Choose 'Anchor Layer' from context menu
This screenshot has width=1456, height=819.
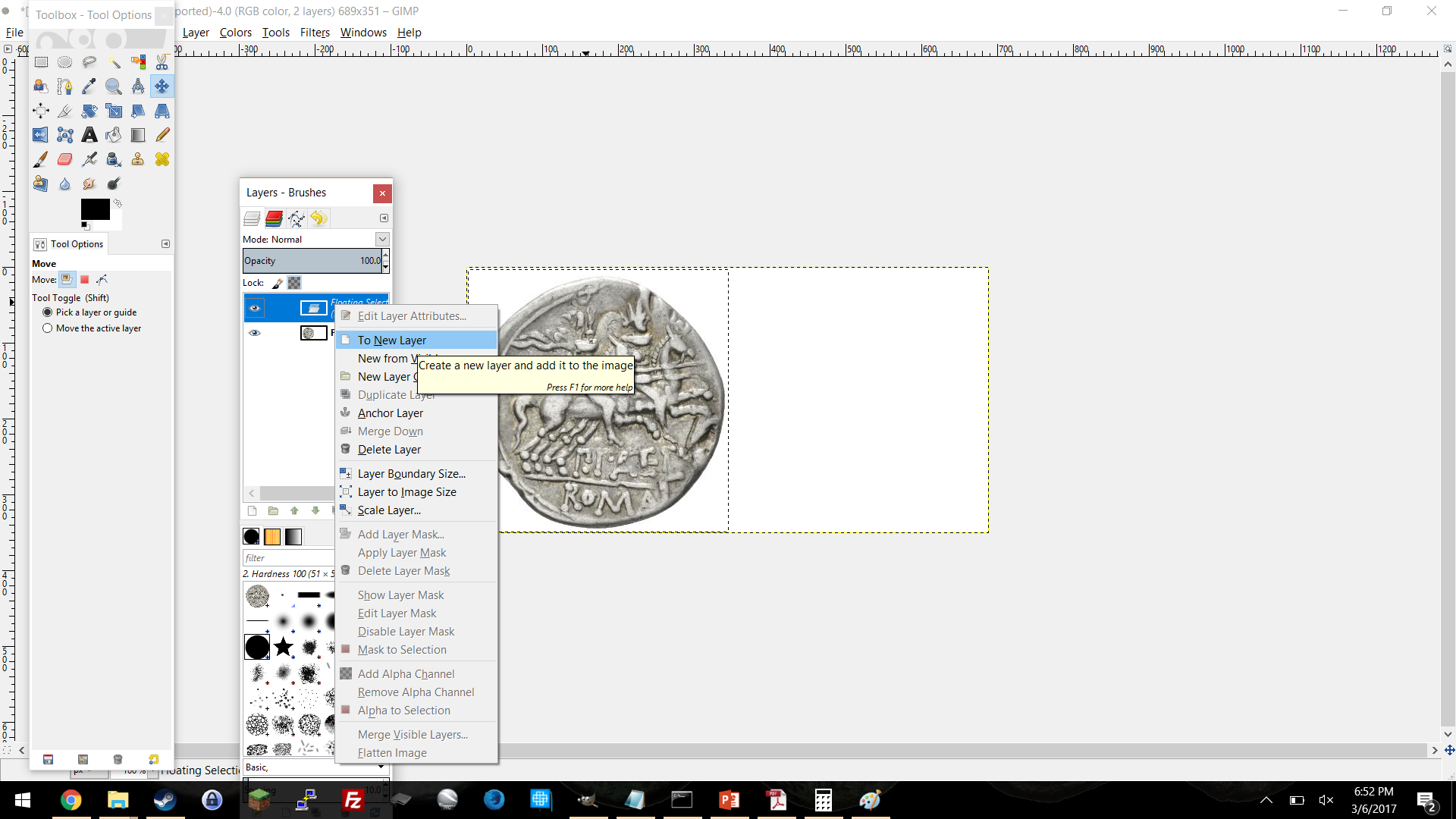click(416, 413)
